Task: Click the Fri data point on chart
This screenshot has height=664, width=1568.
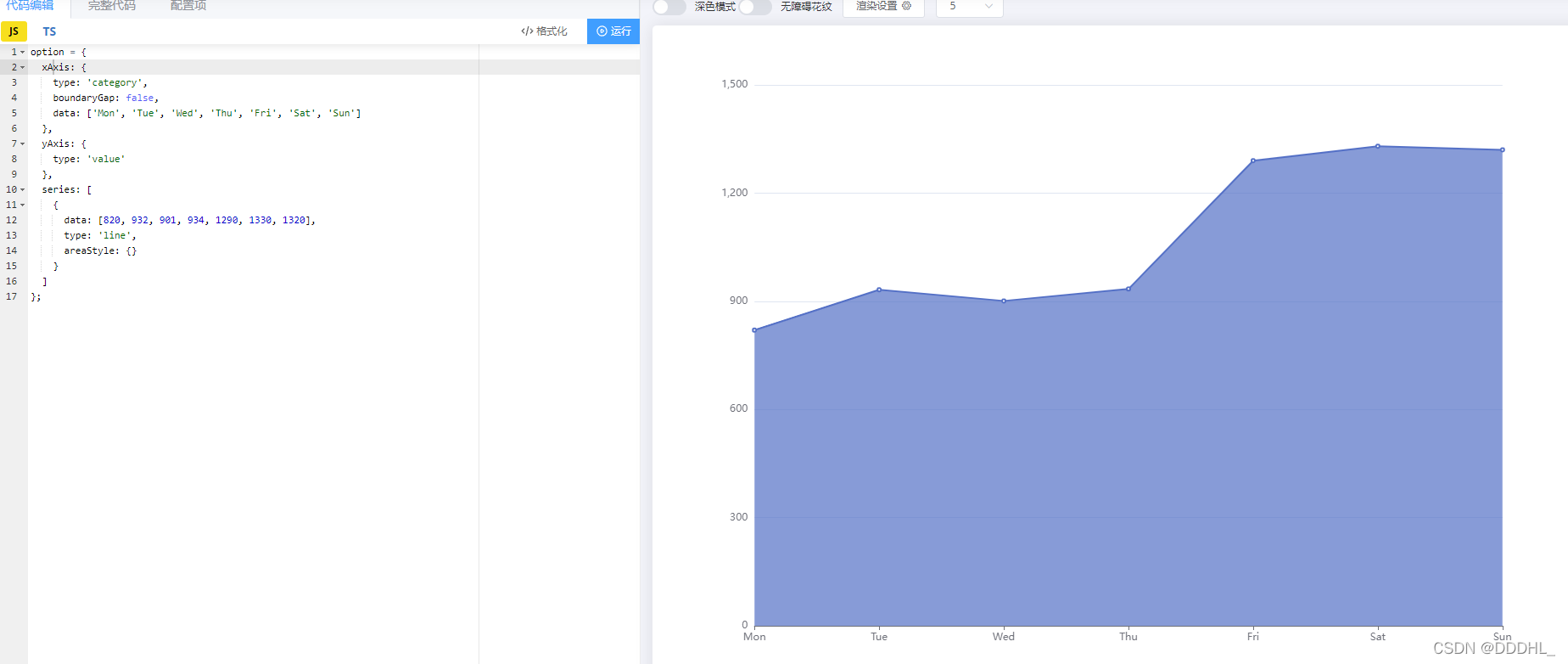Action: click(x=1253, y=160)
